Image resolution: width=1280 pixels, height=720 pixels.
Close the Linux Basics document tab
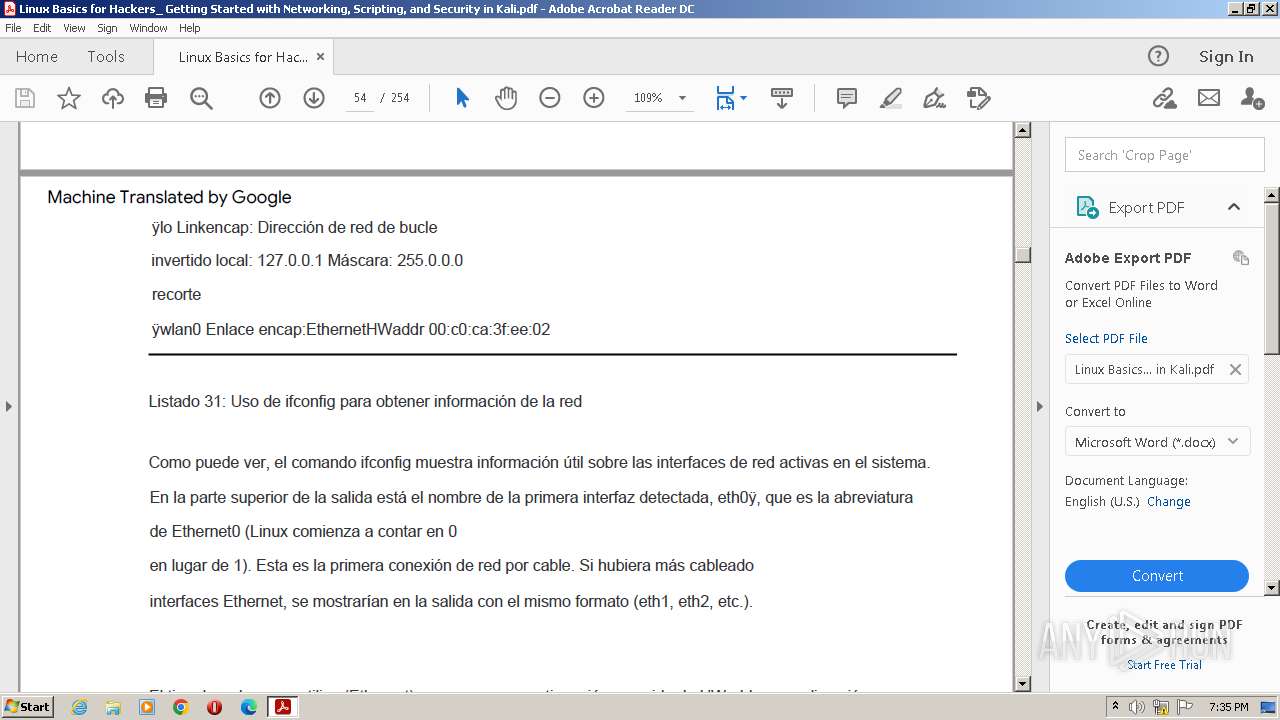[x=320, y=57]
